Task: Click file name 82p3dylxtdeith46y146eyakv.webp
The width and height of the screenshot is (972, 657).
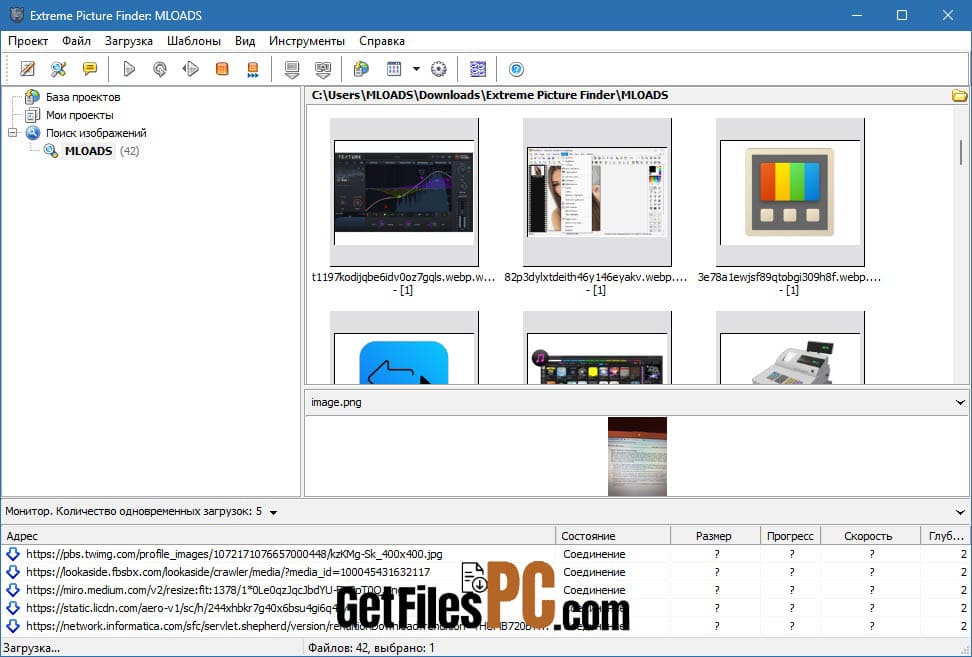Action: [x=596, y=277]
